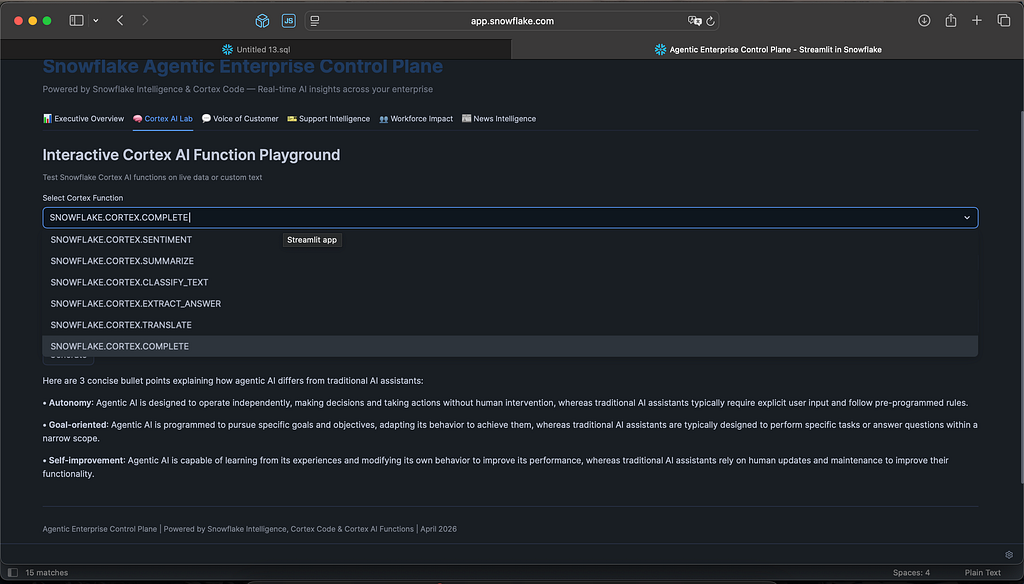Click the Select Cortex Function combo box
Image resolution: width=1024 pixels, height=584 pixels.
click(510, 218)
